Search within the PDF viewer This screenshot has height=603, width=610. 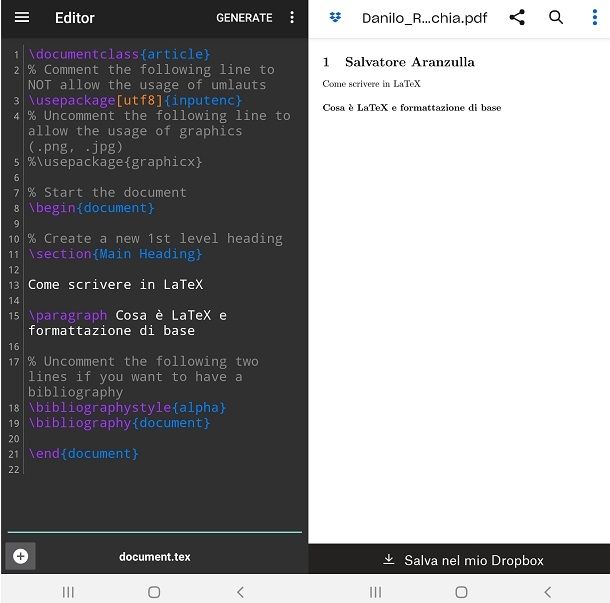[556, 17]
